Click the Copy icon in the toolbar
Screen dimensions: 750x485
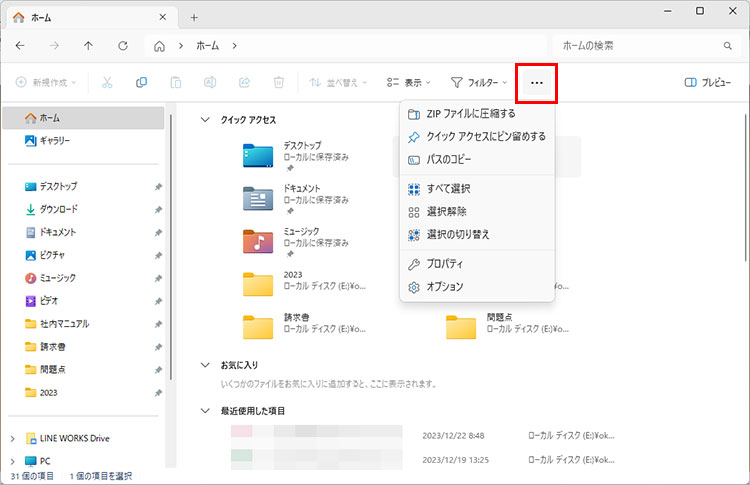point(141,82)
